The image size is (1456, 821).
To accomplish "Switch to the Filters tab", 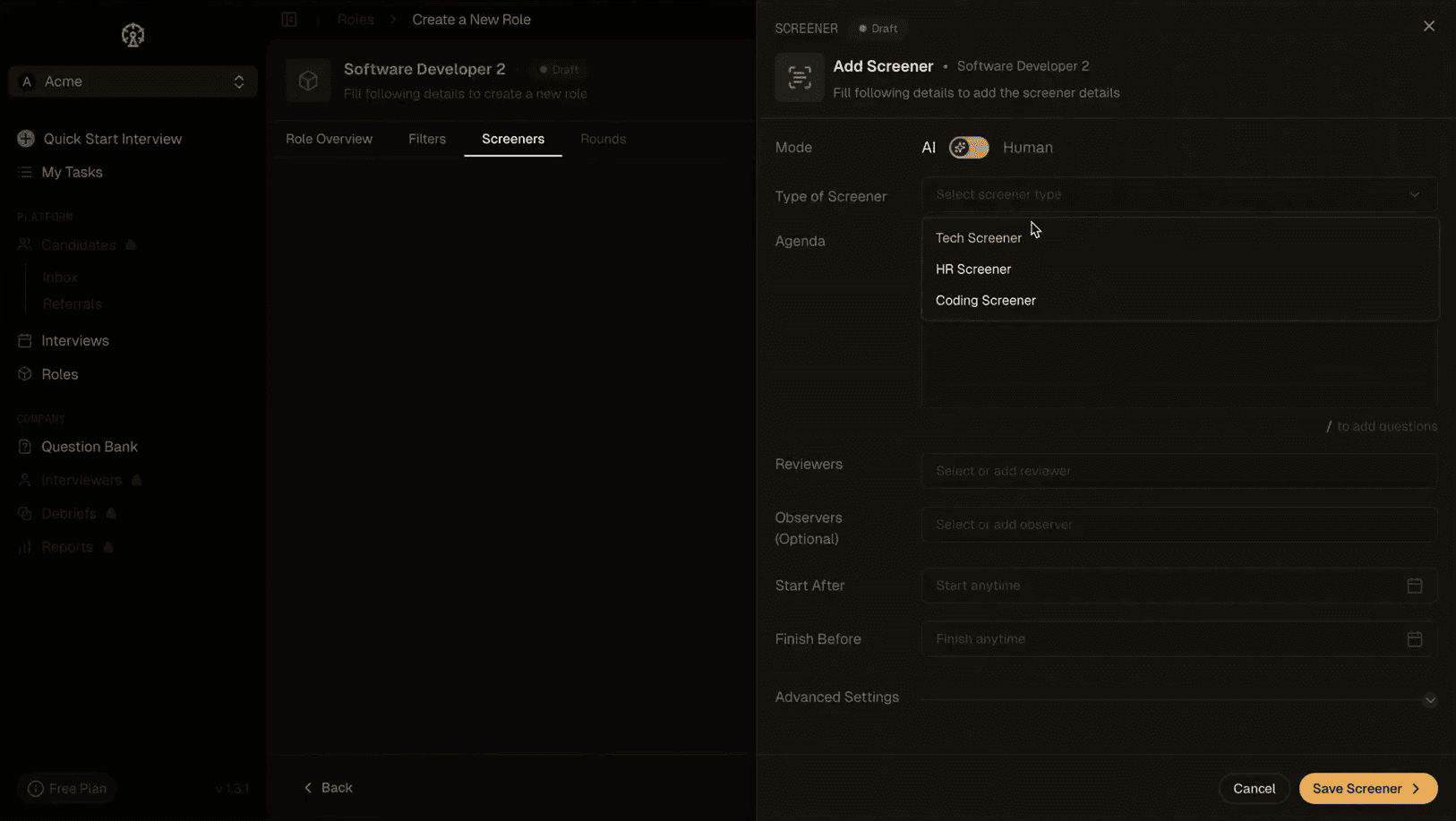I will (427, 139).
